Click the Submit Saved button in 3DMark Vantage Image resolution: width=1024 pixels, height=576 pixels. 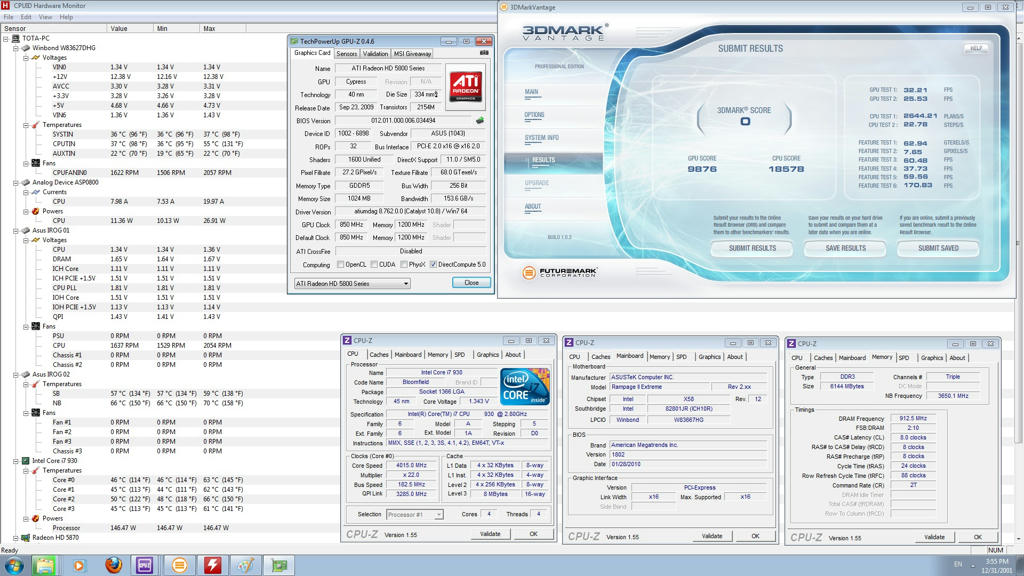(x=938, y=248)
